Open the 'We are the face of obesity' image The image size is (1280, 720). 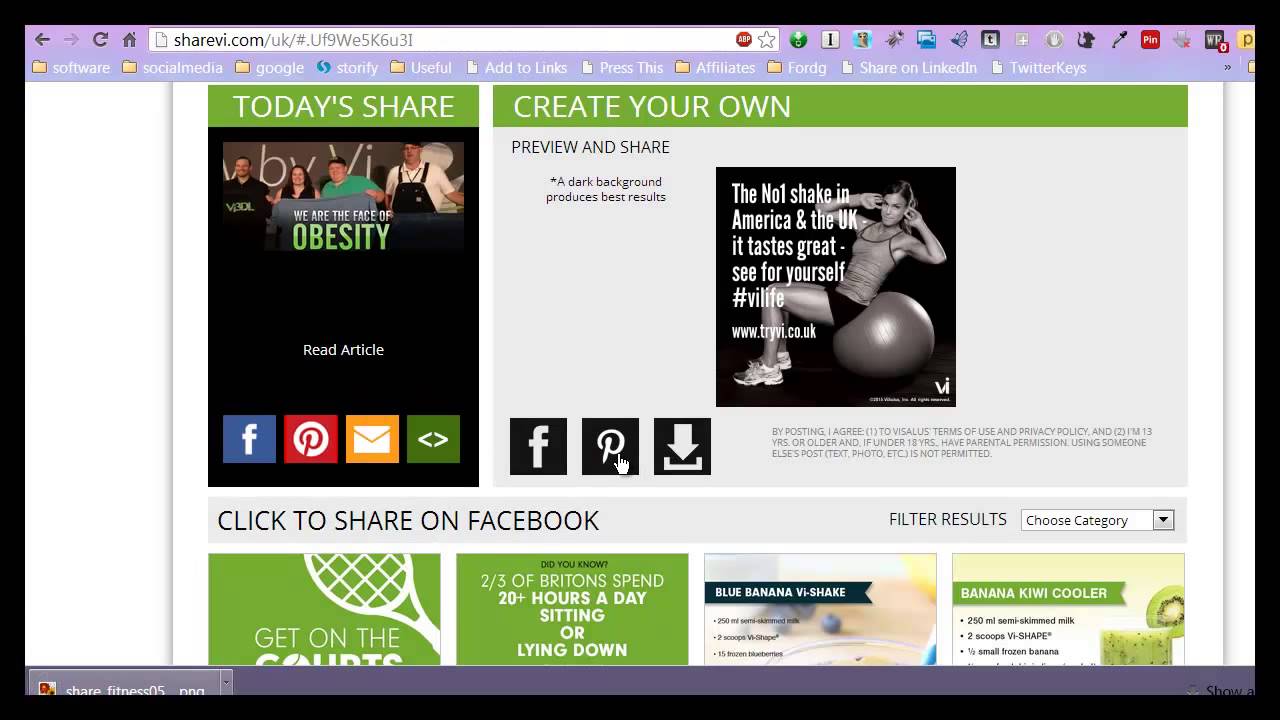(343, 196)
